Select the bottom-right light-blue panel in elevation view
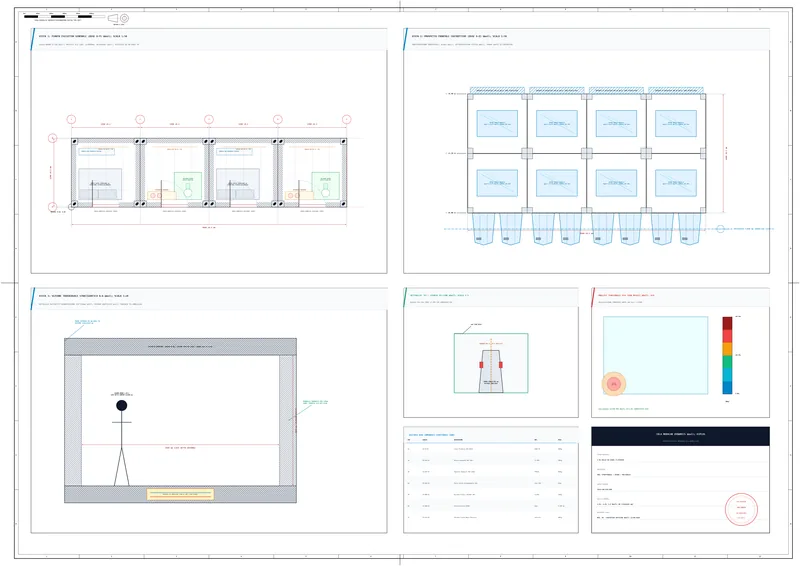Screen dimensions: 800x566 point(676,183)
